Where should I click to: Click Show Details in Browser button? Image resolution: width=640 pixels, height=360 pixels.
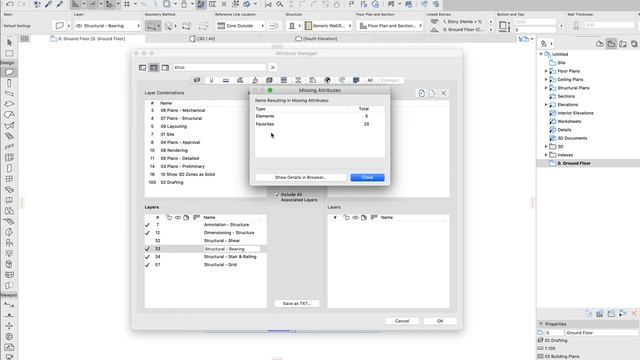300,178
